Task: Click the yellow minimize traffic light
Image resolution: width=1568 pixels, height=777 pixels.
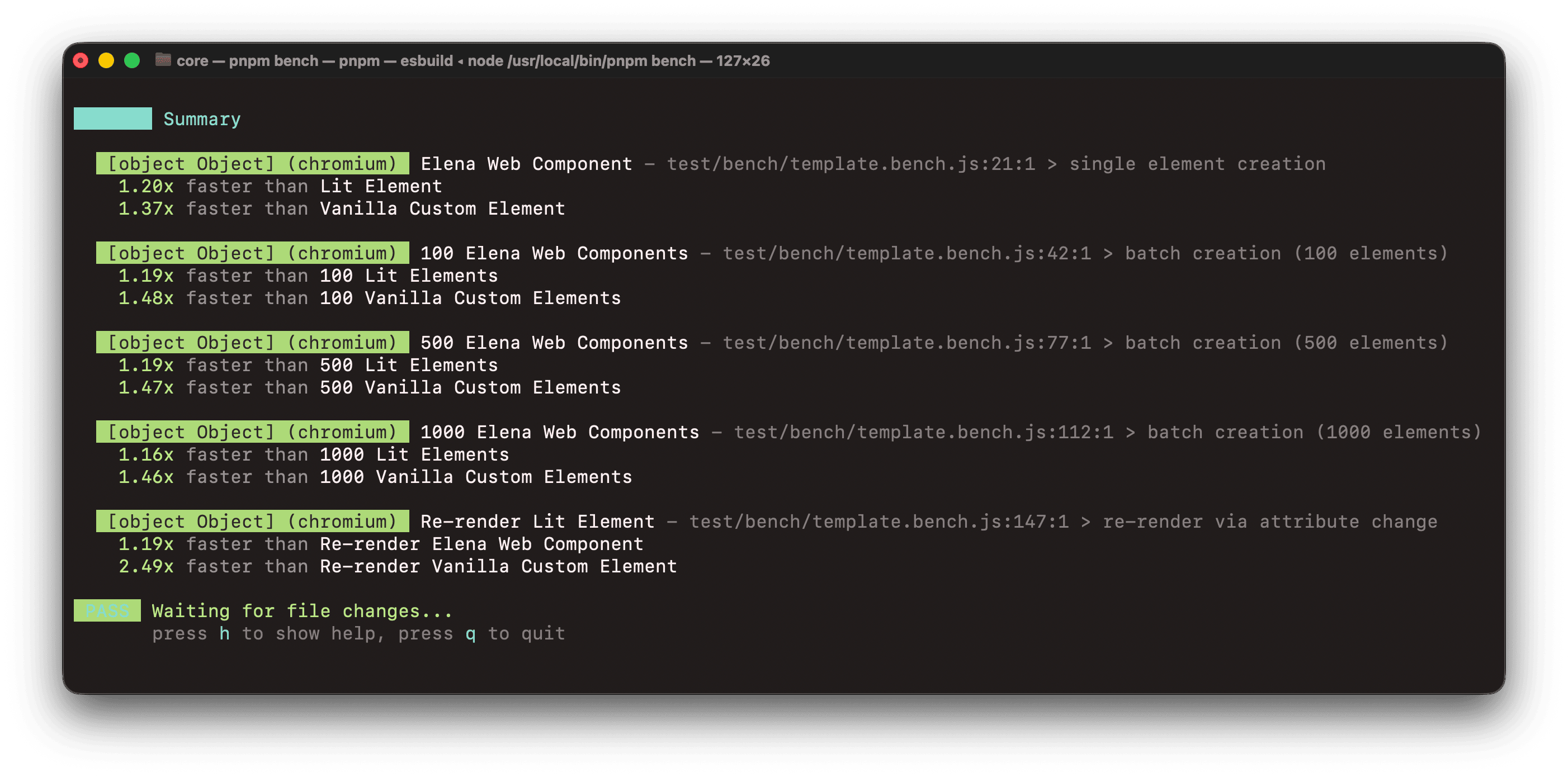Action: 106,61
